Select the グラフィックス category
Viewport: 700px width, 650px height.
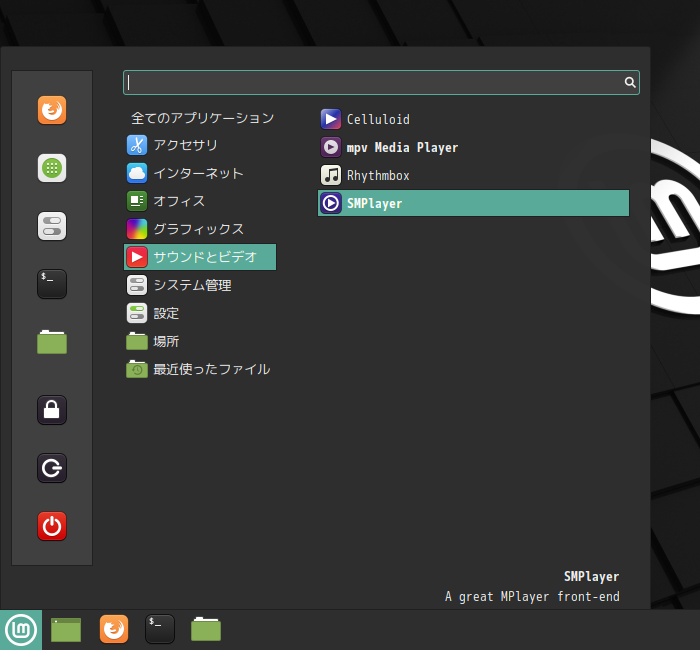click(200, 229)
